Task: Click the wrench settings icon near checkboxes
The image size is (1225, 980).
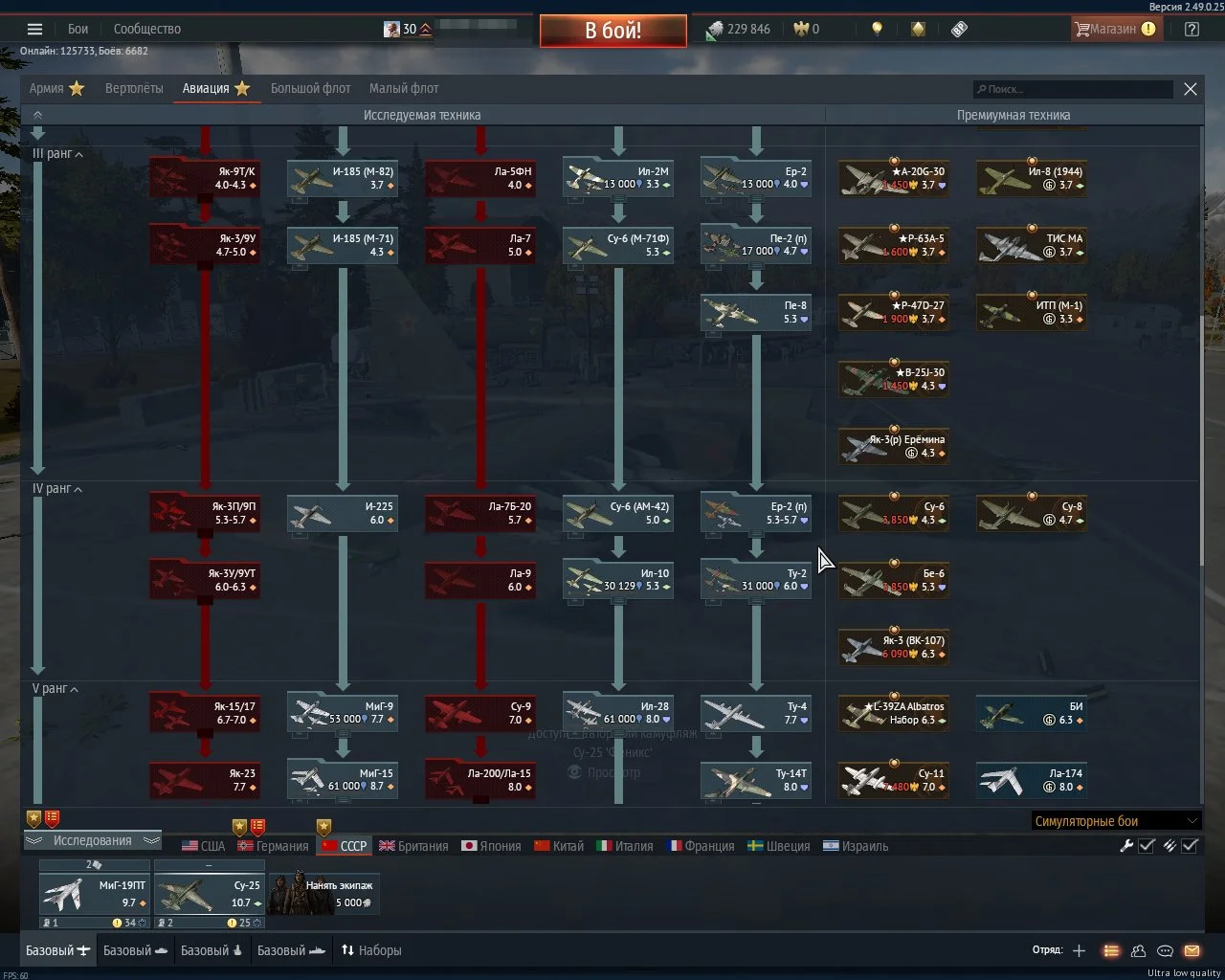Action: click(x=1126, y=846)
